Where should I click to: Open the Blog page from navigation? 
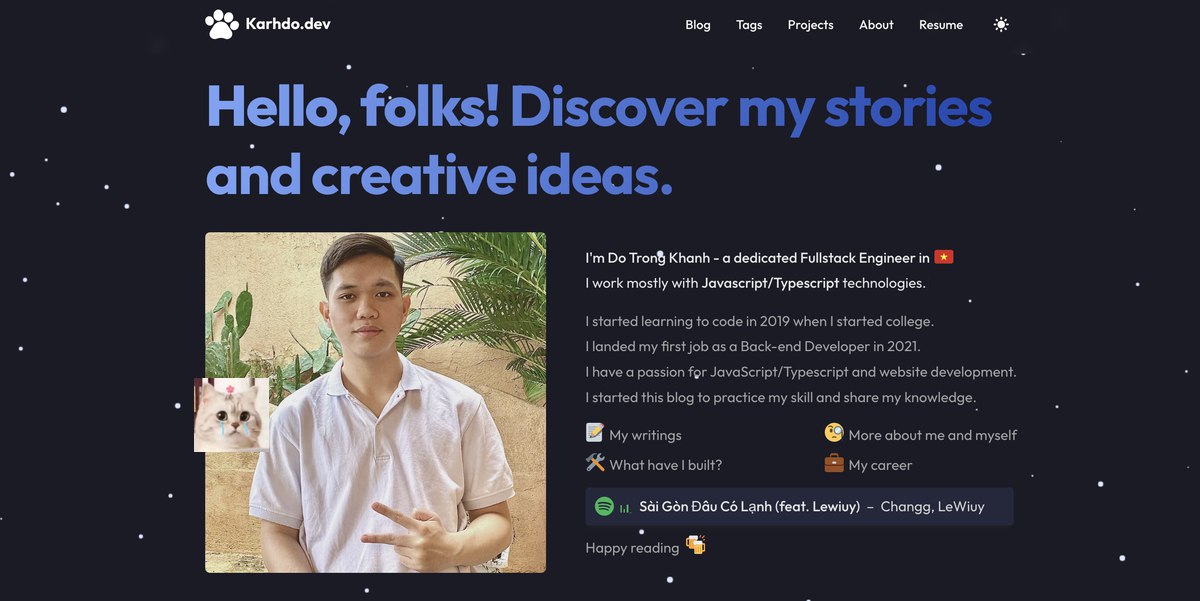(698, 25)
